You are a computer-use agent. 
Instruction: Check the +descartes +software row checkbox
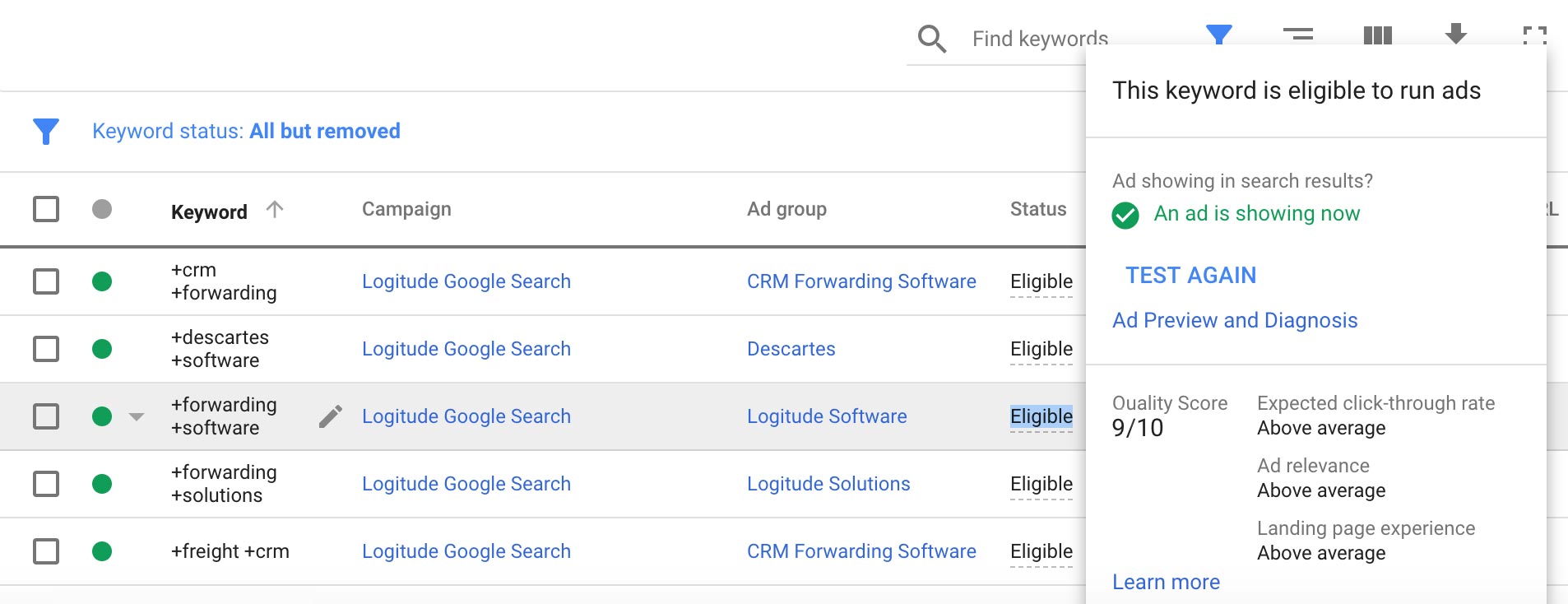(x=46, y=349)
